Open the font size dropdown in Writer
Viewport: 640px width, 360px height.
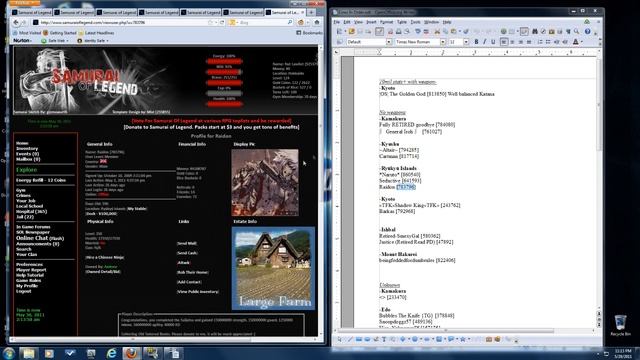[466, 42]
